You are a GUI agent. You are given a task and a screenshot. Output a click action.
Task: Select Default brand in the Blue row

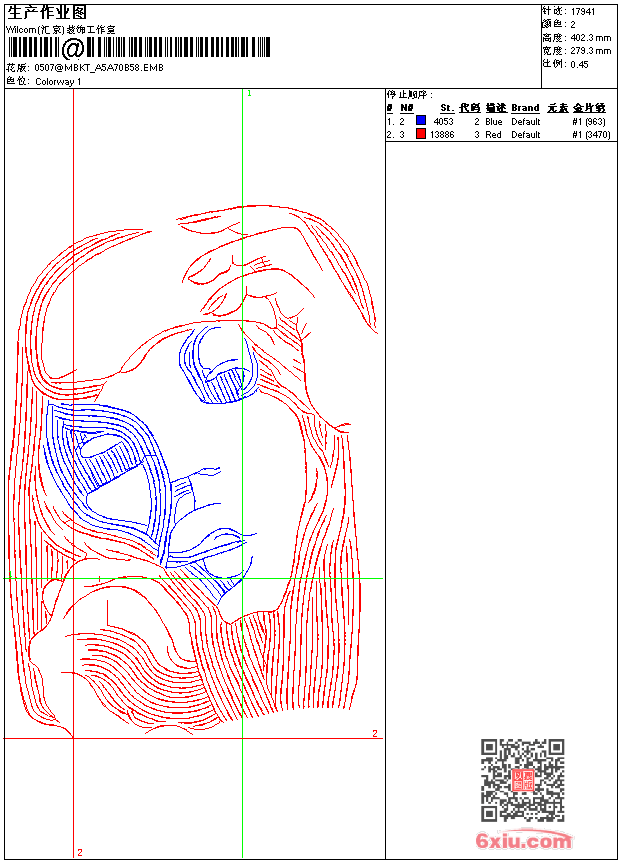pyautogui.click(x=525, y=121)
